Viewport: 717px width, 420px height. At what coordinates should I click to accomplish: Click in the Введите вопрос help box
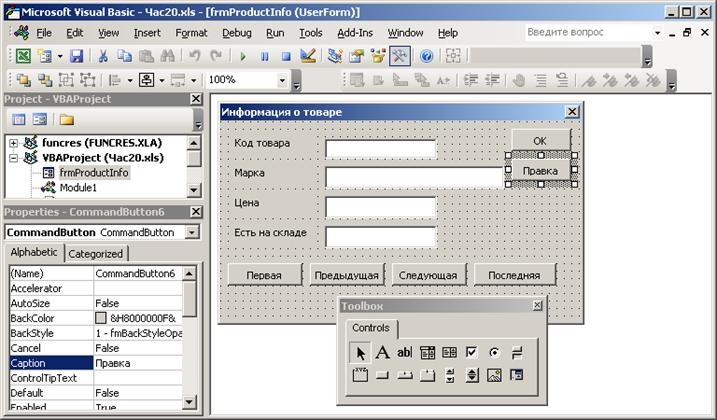coord(589,32)
